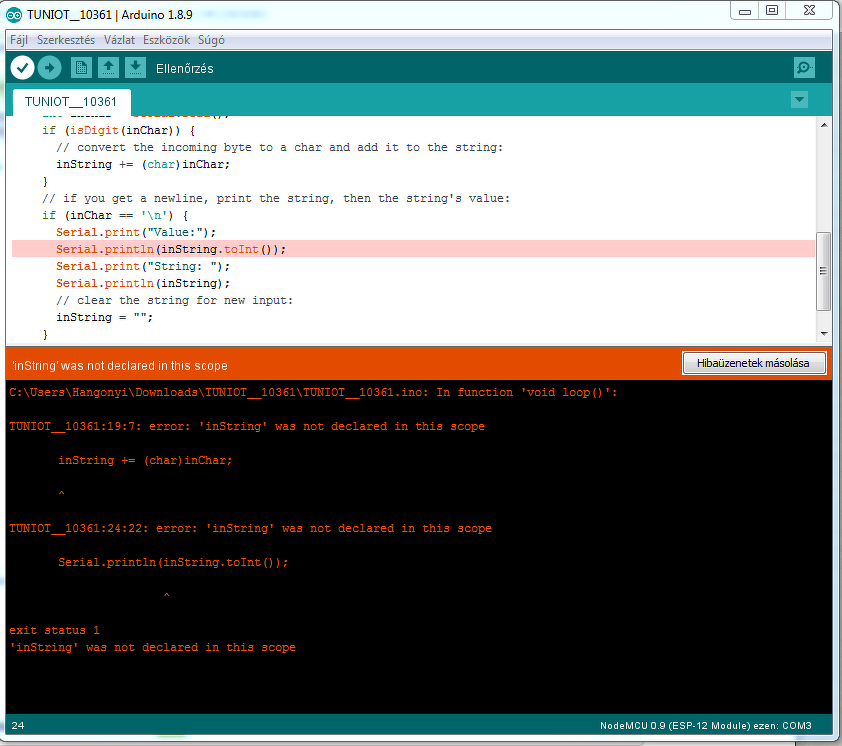Click the line 'inString += (char)inChar;' in editor

[143, 164]
